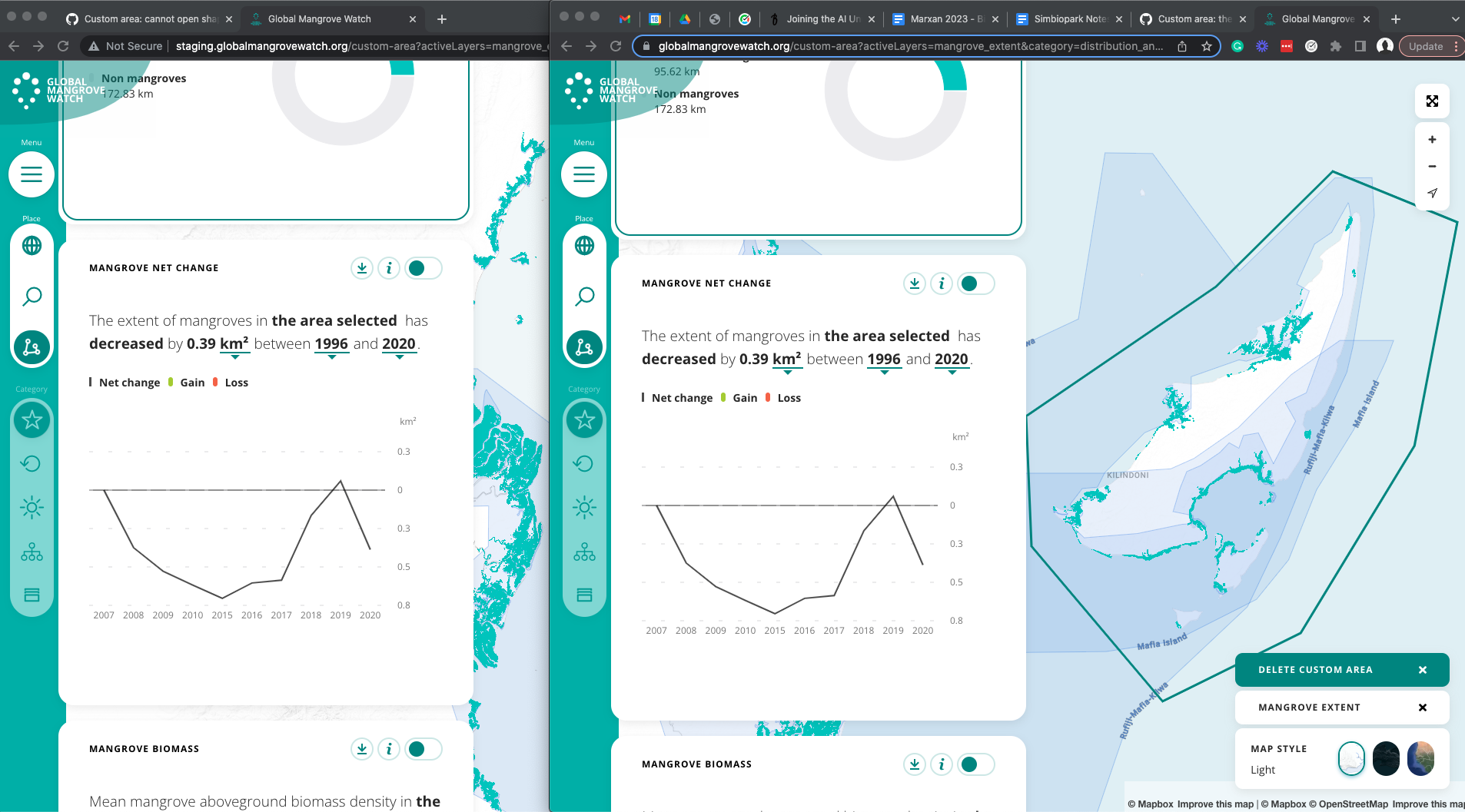The width and height of the screenshot is (1465, 812).
Task: Enter fullscreen map view
Action: click(x=1431, y=101)
